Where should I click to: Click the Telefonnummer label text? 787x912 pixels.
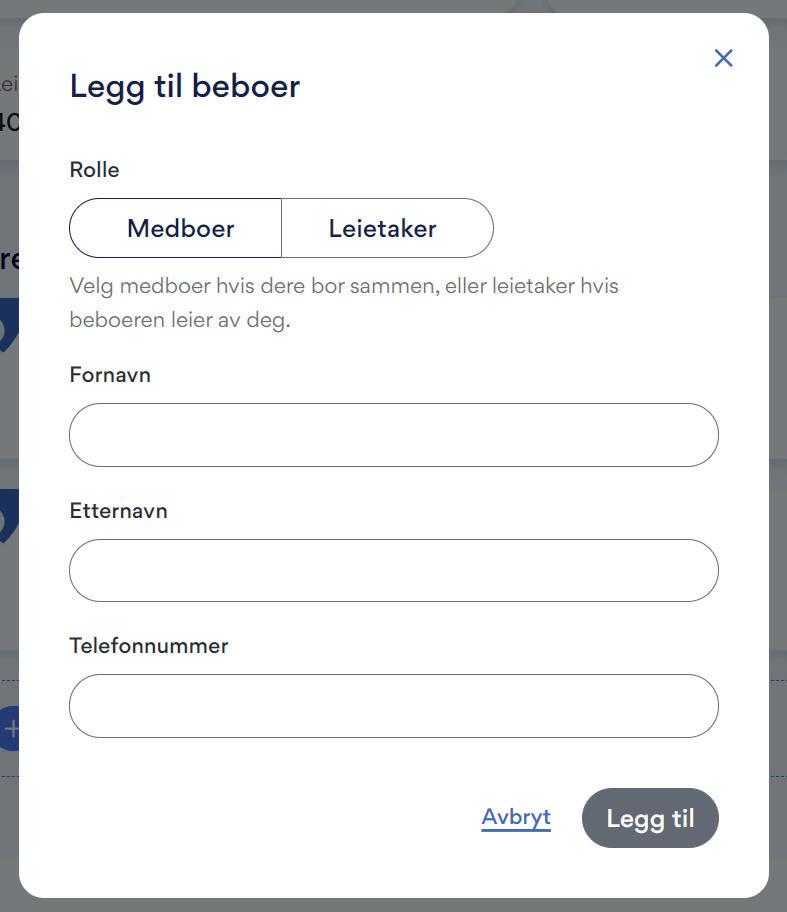[149, 646]
